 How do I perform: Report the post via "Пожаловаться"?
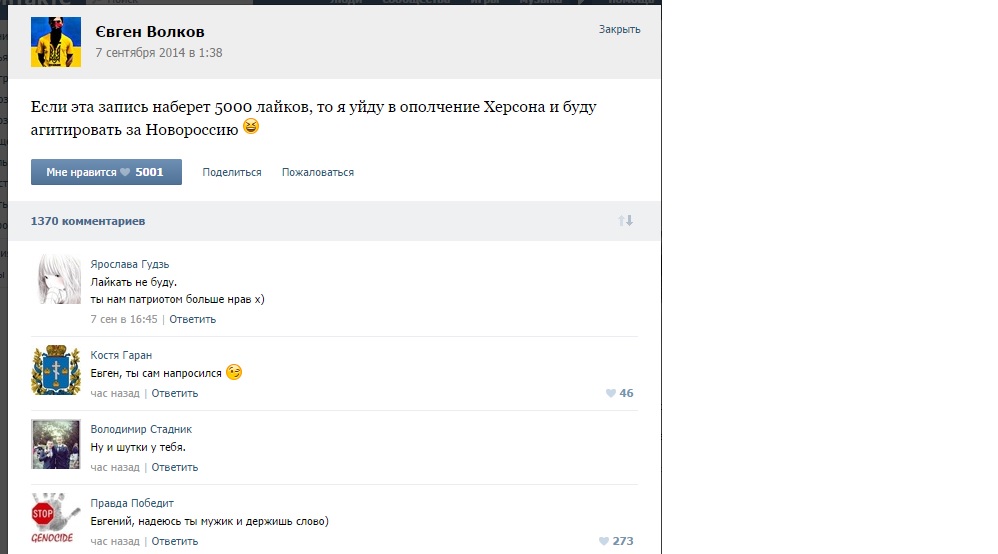click(317, 172)
